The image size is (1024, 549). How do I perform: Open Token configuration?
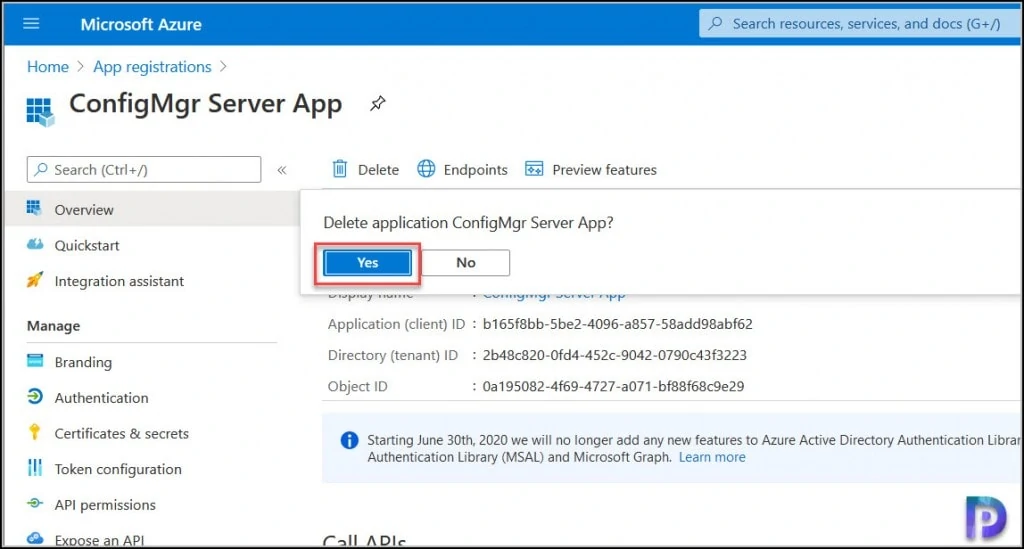tap(118, 469)
